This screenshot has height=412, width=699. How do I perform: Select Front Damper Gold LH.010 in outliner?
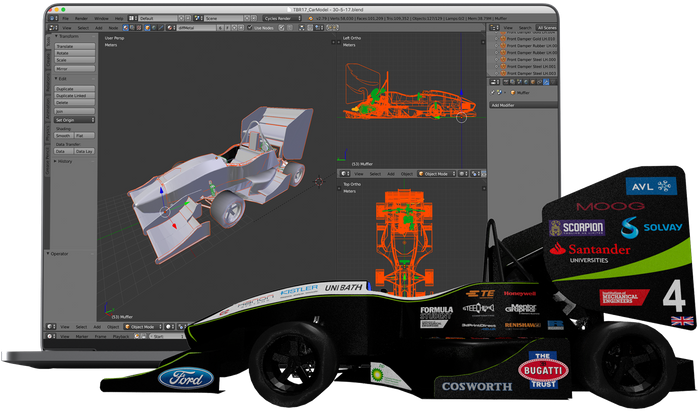click(x=530, y=39)
